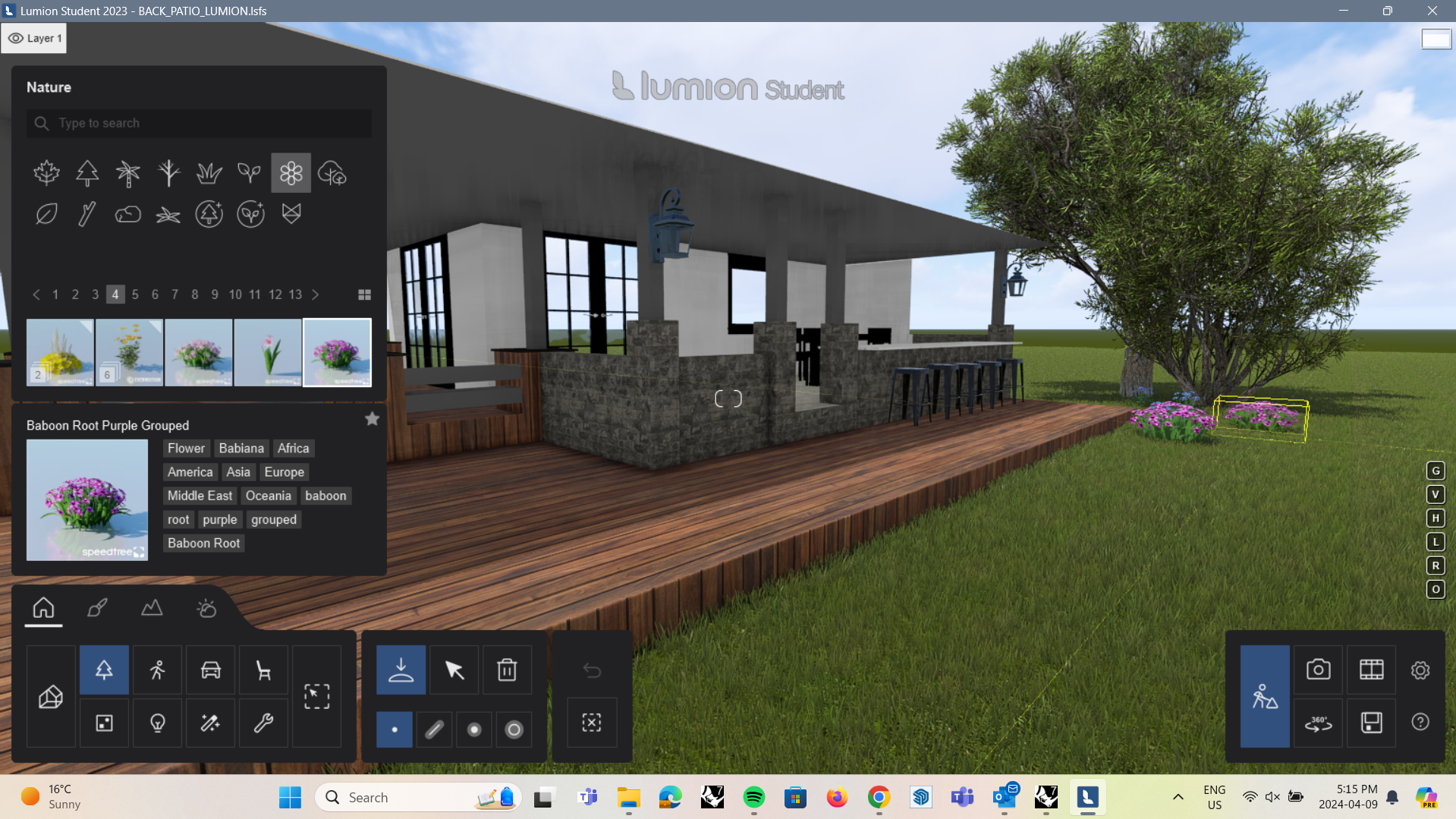This screenshot has height=819, width=1456.
Task: Select the Grass category icon
Action: pyautogui.click(x=209, y=172)
